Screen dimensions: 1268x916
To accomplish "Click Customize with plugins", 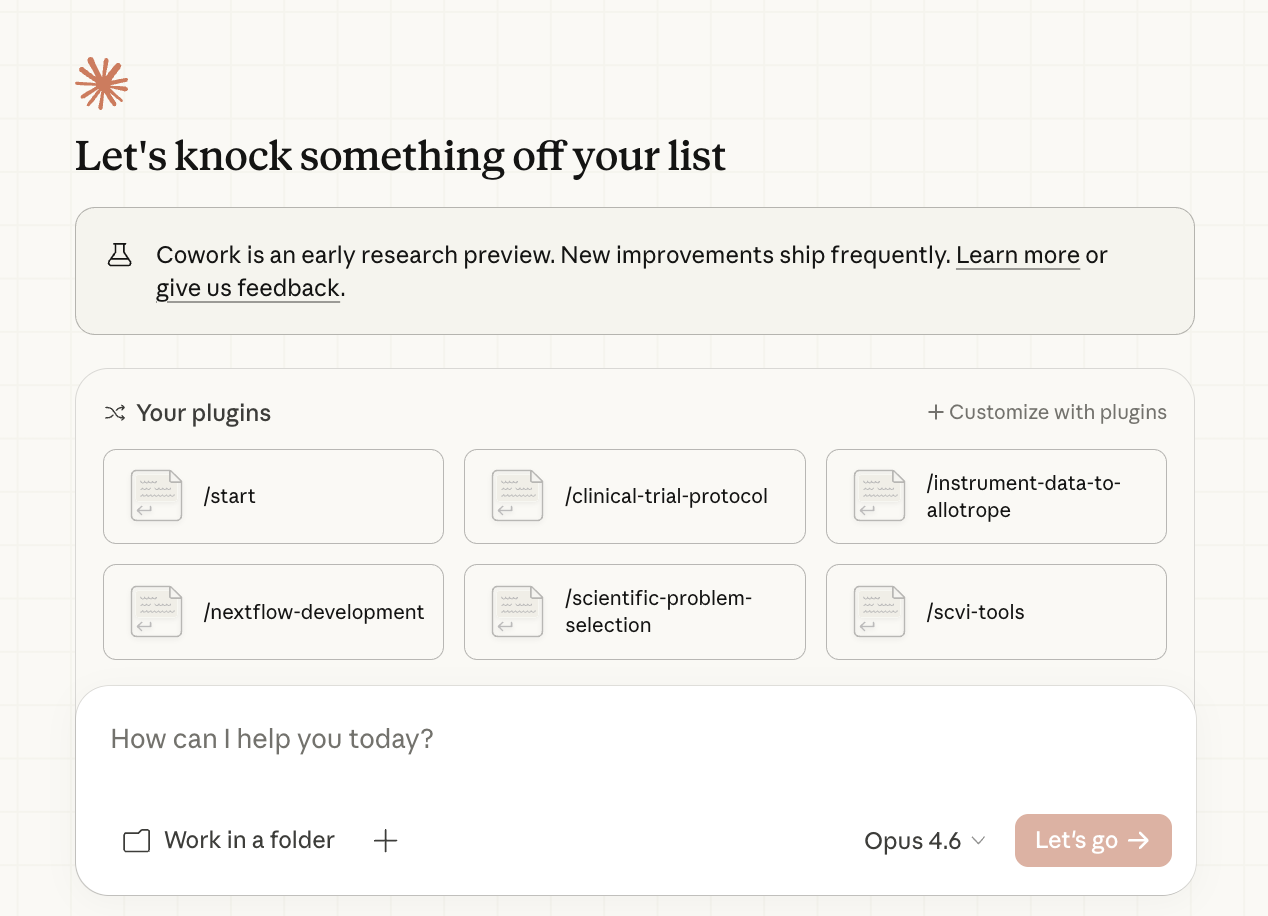I will pyautogui.click(x=1046, y=411).
